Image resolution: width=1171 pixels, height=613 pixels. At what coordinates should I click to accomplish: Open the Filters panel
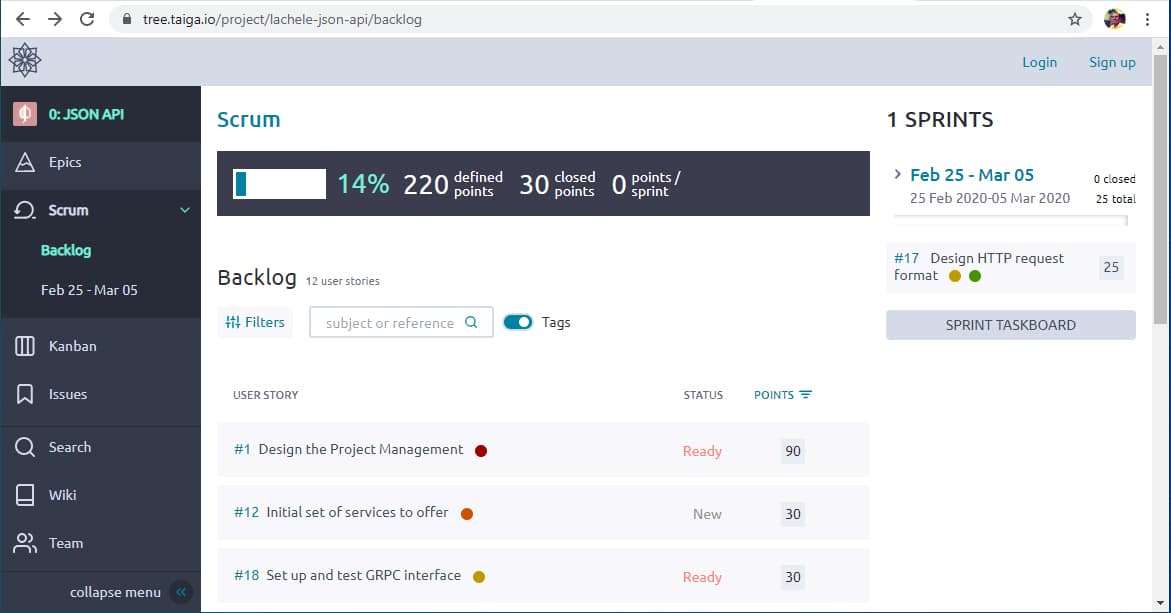pos(255,322)
